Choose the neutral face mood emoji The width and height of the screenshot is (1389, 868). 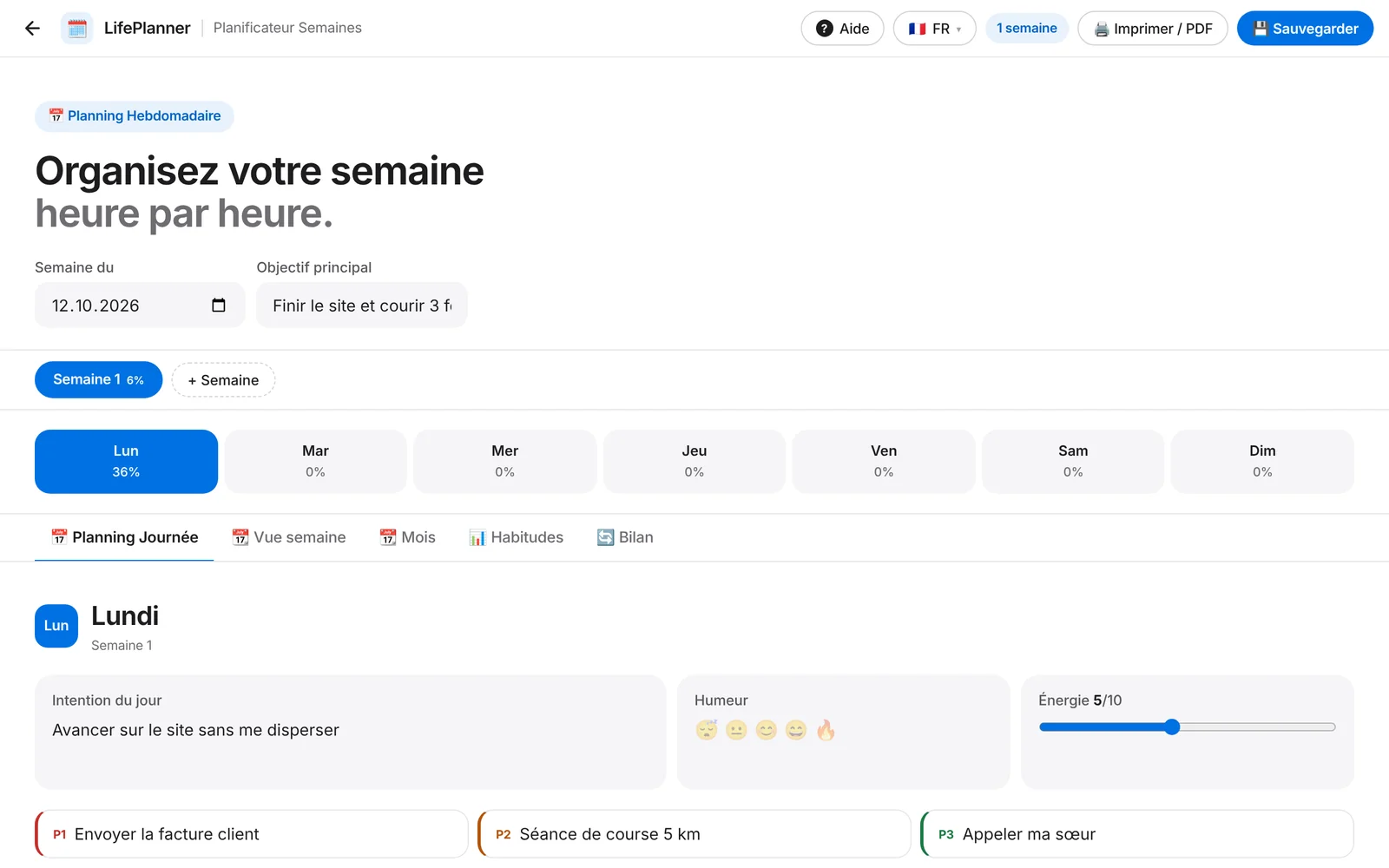coord(736,730)
